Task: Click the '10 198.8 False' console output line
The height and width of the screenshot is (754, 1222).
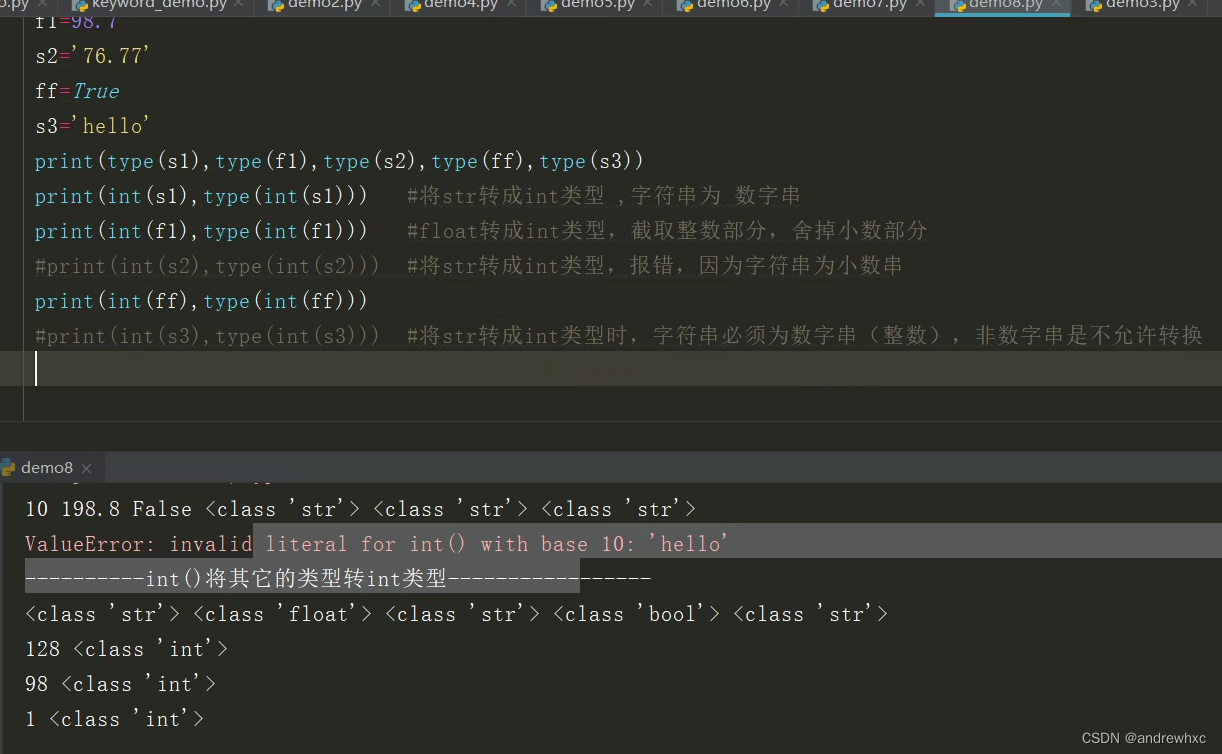Action: pyautogui.click(x=360, y=509)
